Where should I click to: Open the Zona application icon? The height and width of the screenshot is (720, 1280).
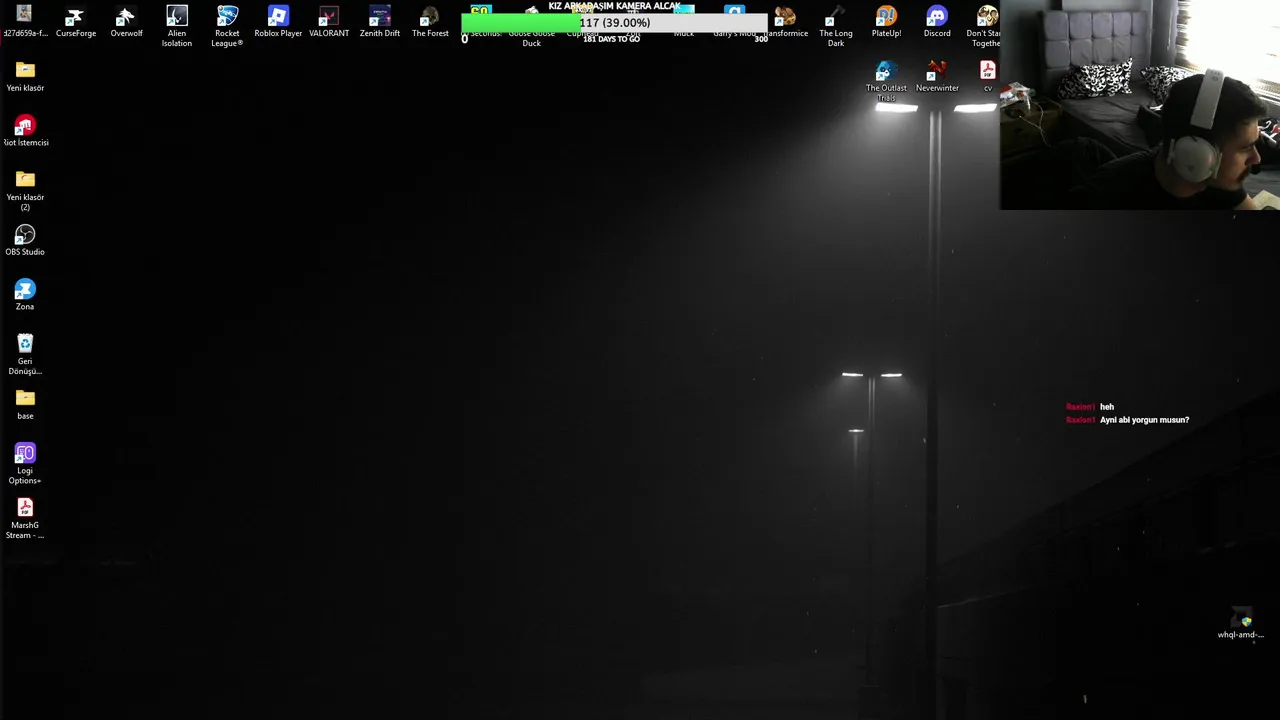(x=25, y=295)
